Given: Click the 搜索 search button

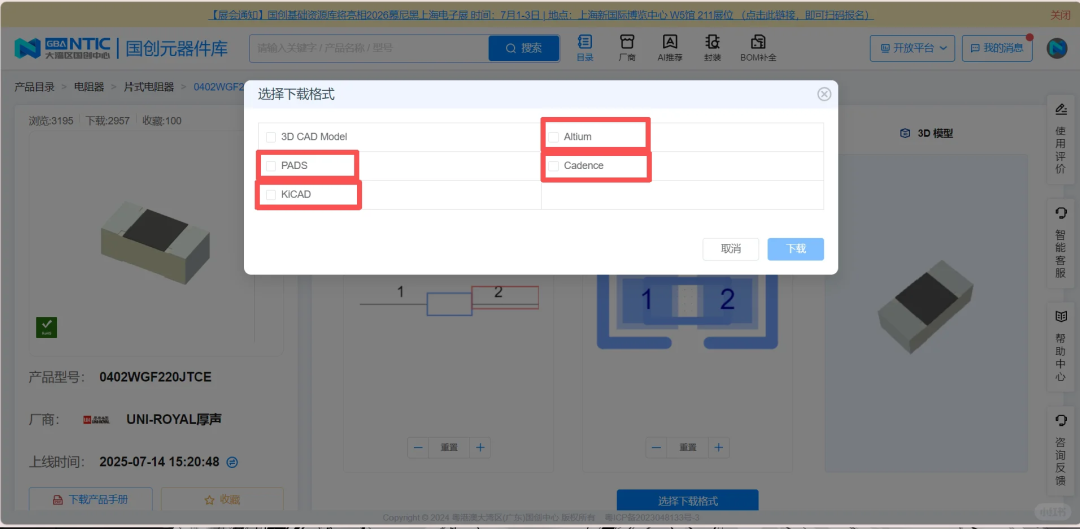Looking at the screenshot, I should click(x=524, y=48).
